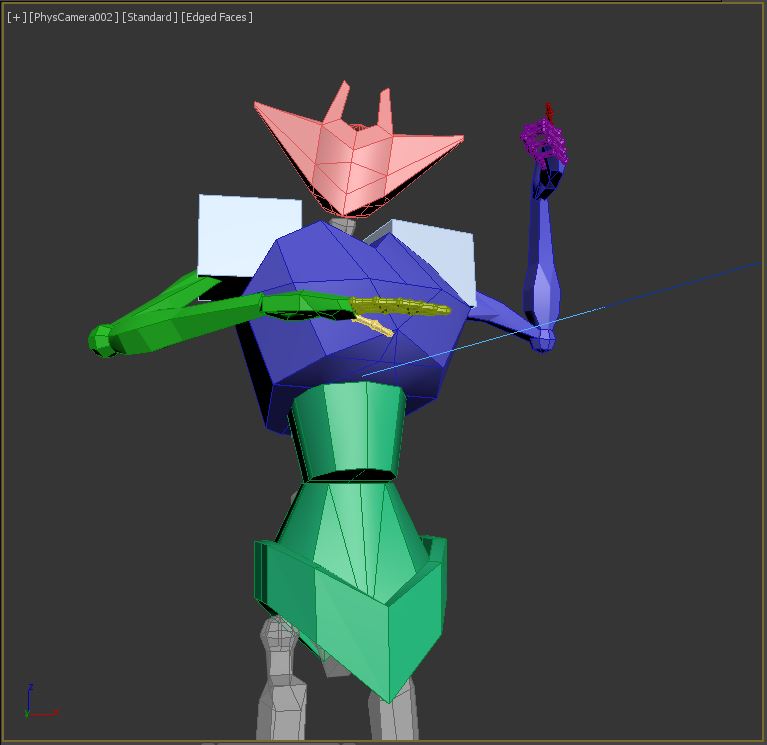
Task: Select the yellow finger bones object
Action: [x=399, y=307]
